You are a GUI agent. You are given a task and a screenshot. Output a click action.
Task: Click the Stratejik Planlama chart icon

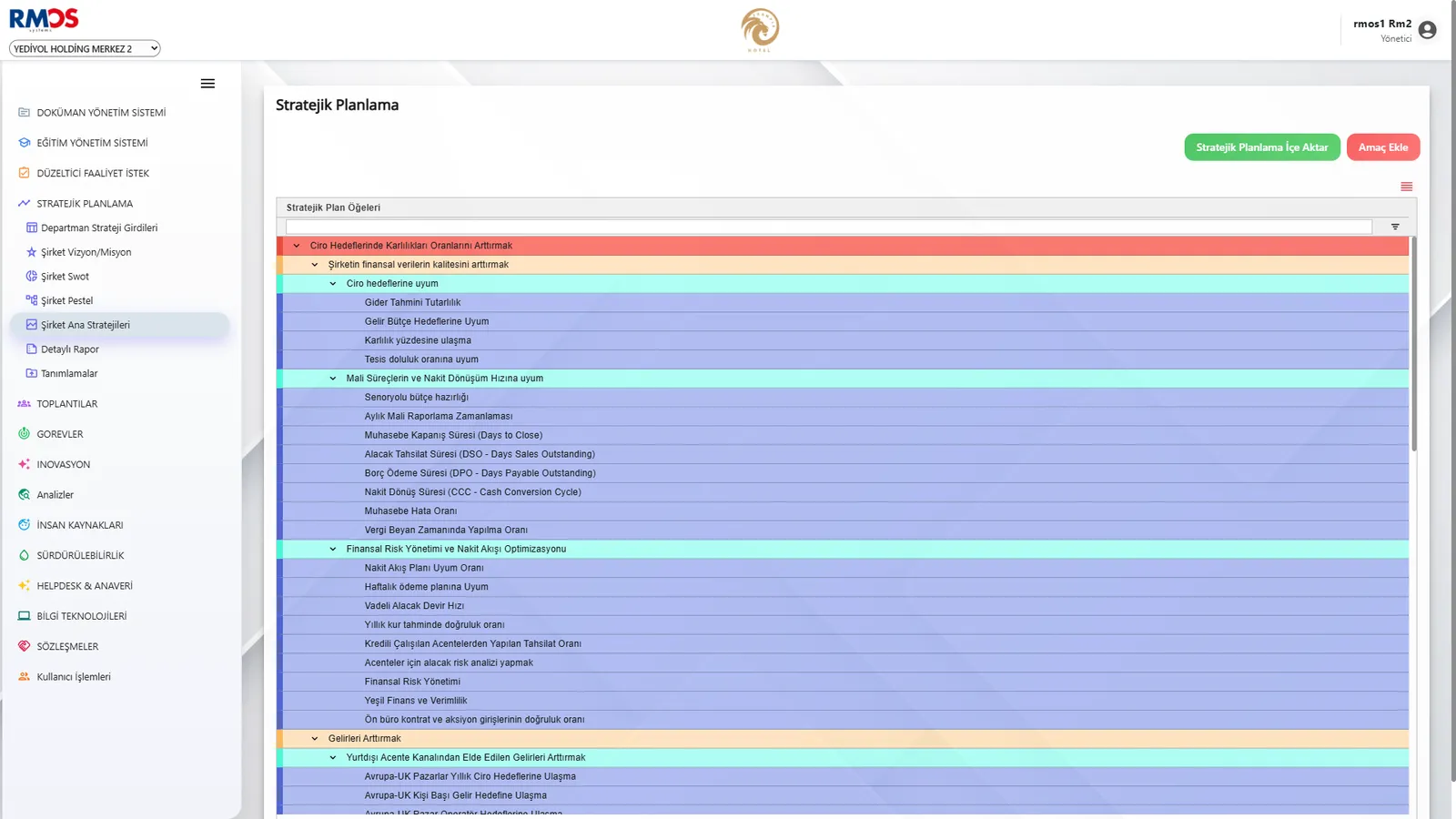coord(25,204)
